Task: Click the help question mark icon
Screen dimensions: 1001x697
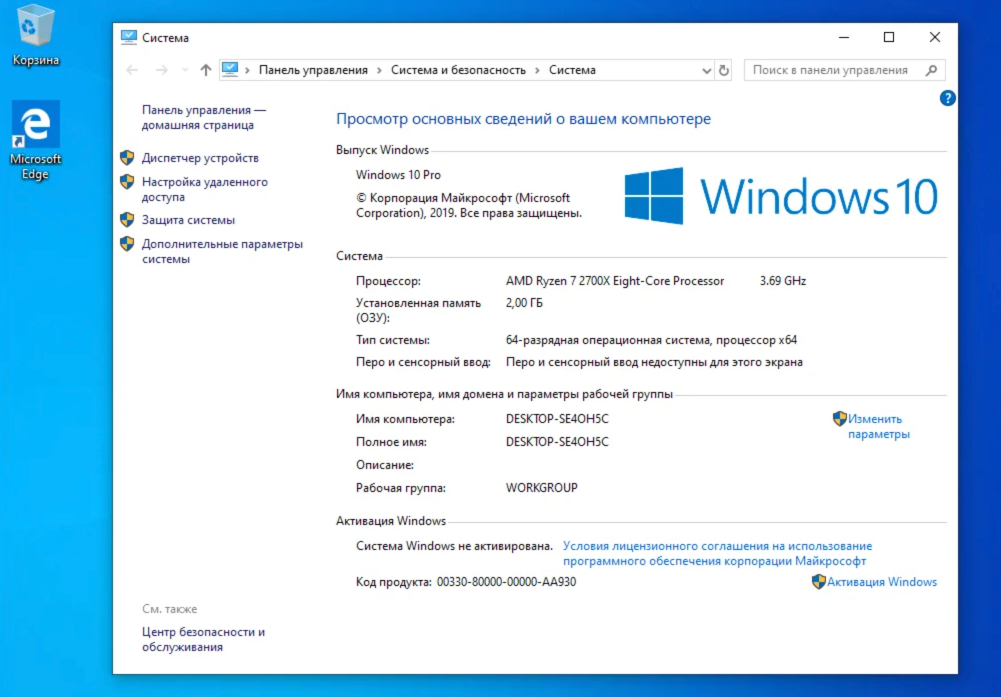Action: point(947,98)
